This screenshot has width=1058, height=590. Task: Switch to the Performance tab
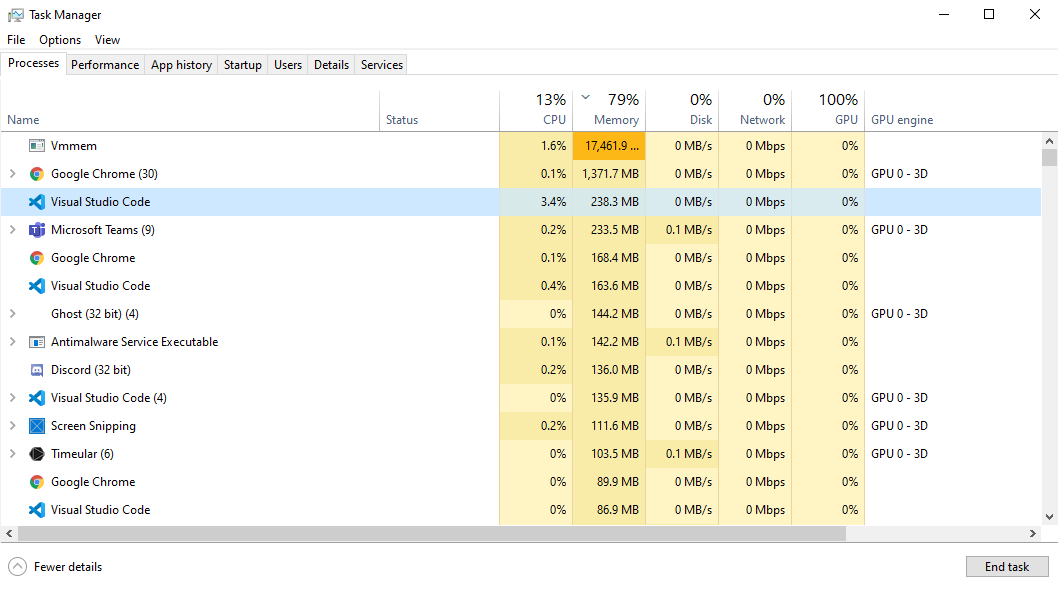[x=105, y=65]
